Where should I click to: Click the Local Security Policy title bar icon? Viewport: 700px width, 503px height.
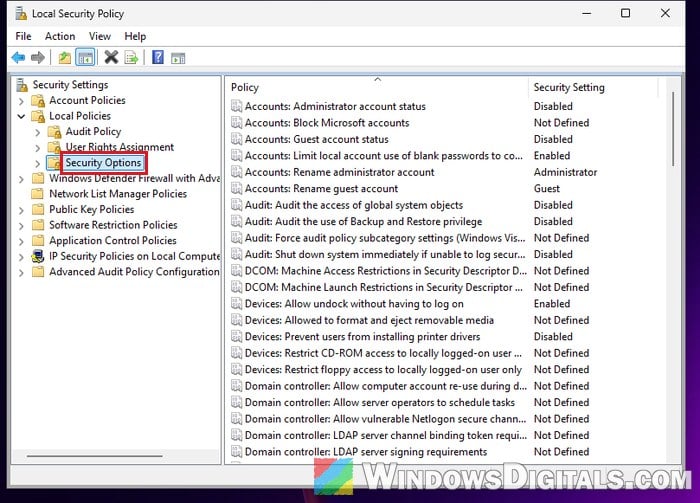[x=21, y=14]
